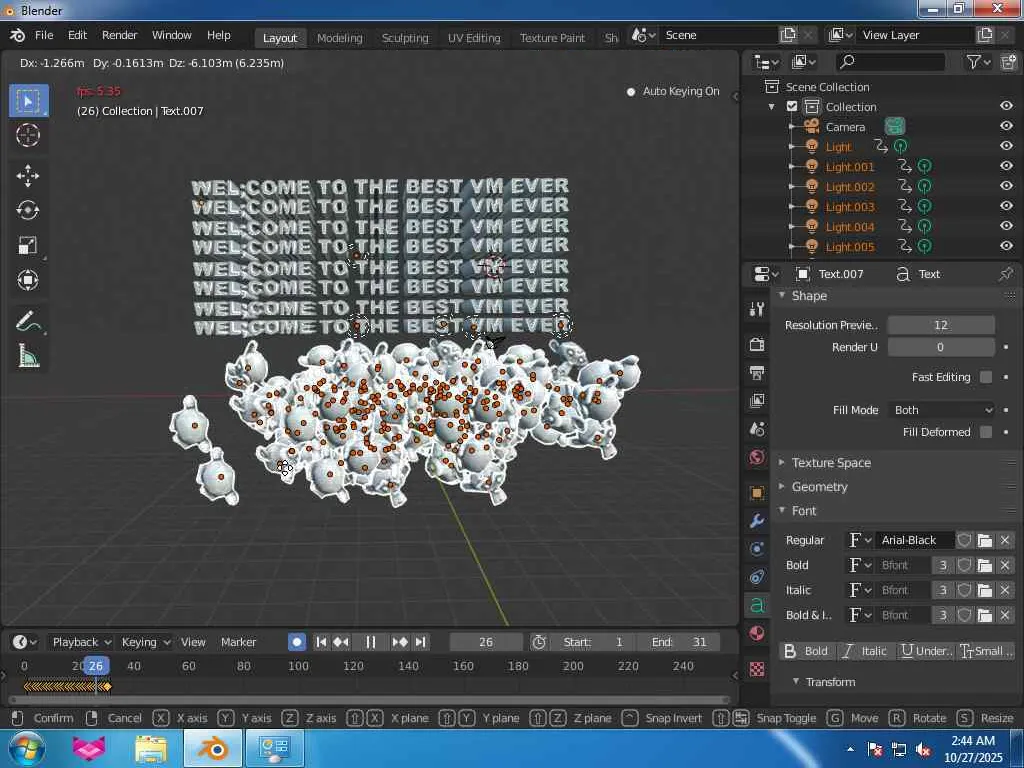Click the jump to end frame button
The height and width of the screenshot is (768, 1024).
point(421,642)
